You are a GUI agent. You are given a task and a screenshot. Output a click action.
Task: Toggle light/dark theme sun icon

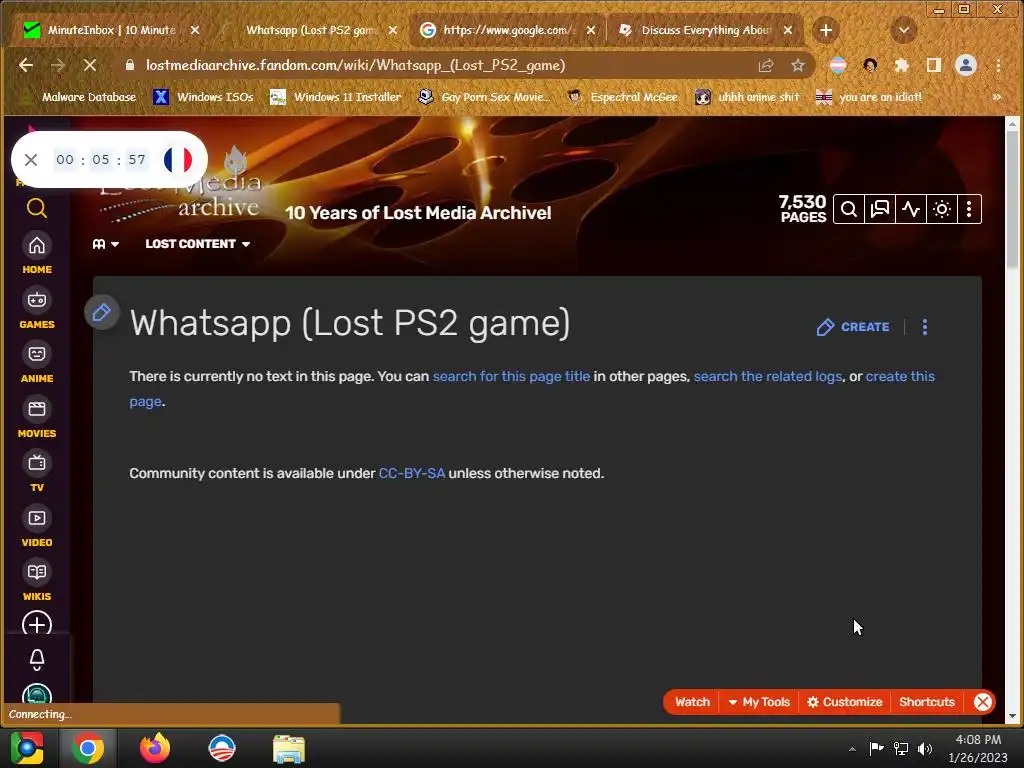[x=942, y=209]
